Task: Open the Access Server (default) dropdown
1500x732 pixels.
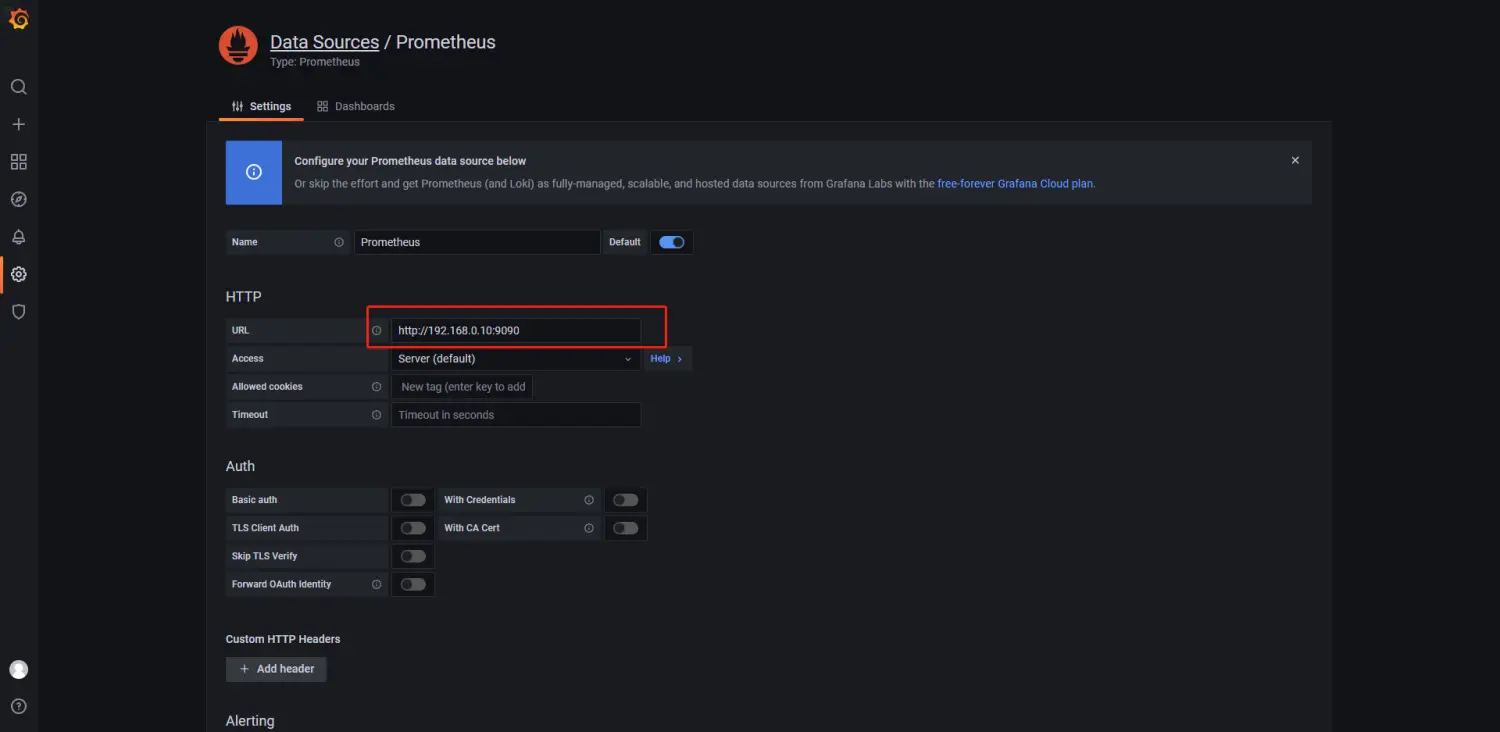Action: [x=515, y=359]
